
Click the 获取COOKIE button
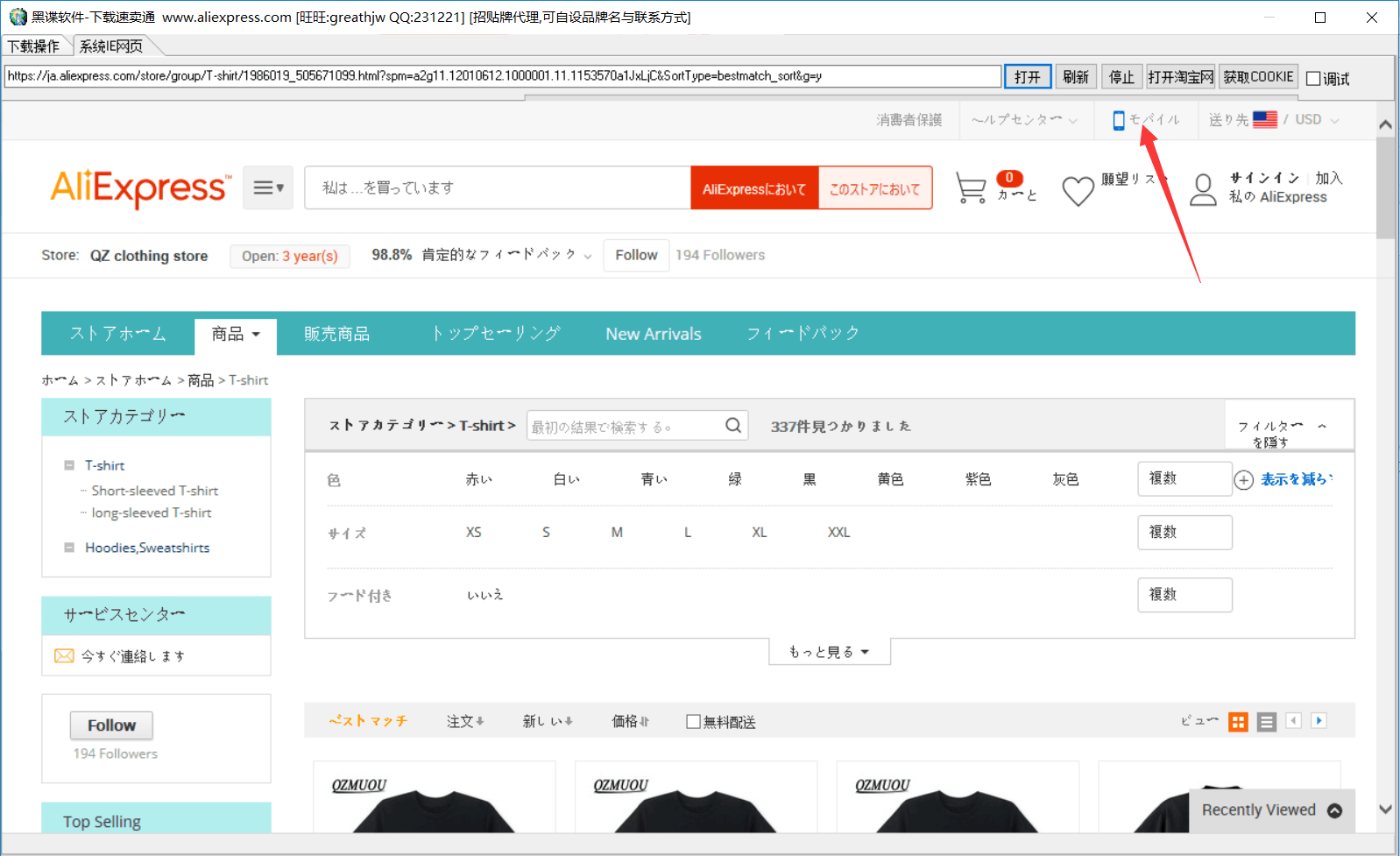1258,77
